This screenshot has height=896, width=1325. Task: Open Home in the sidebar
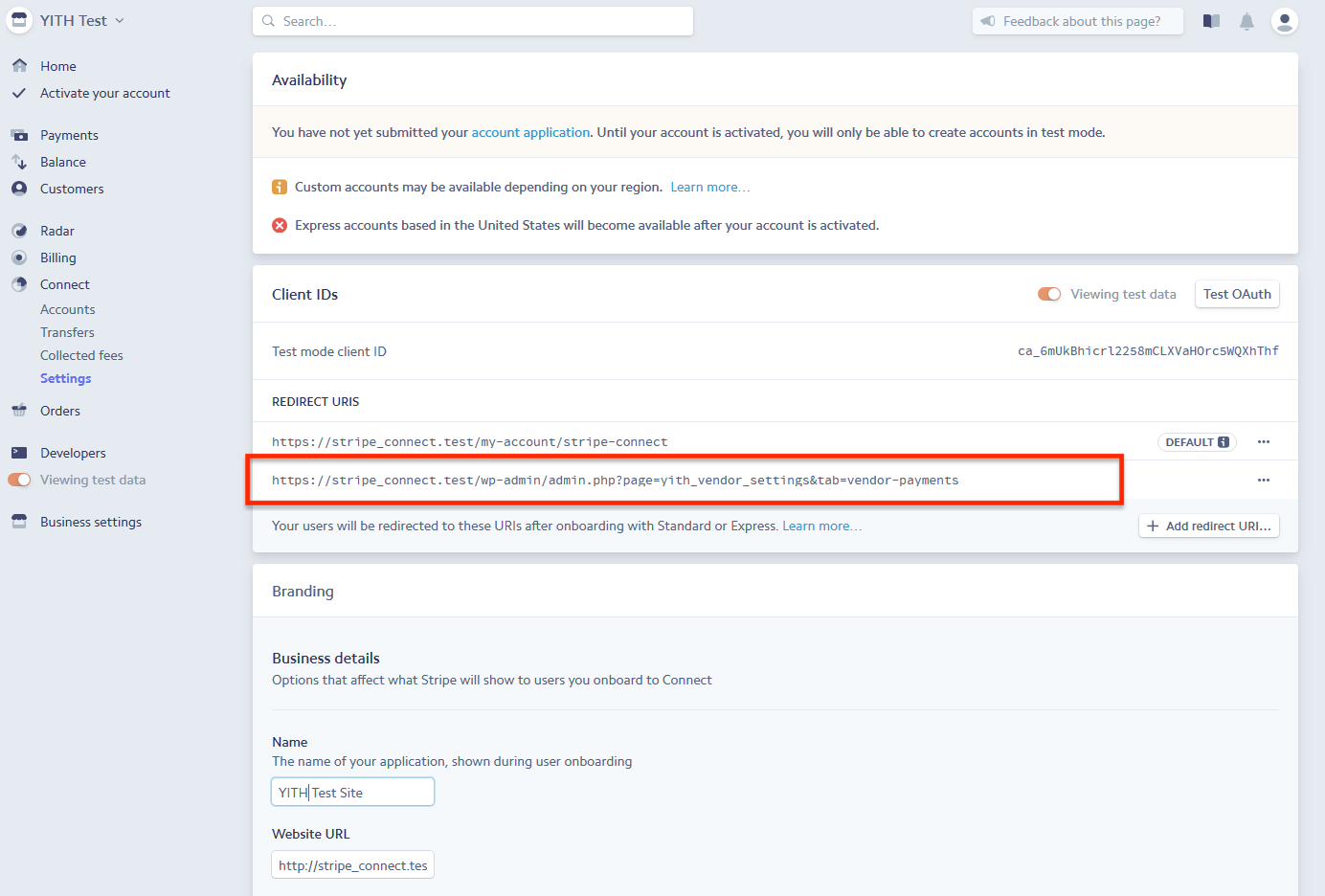(58, 66)
